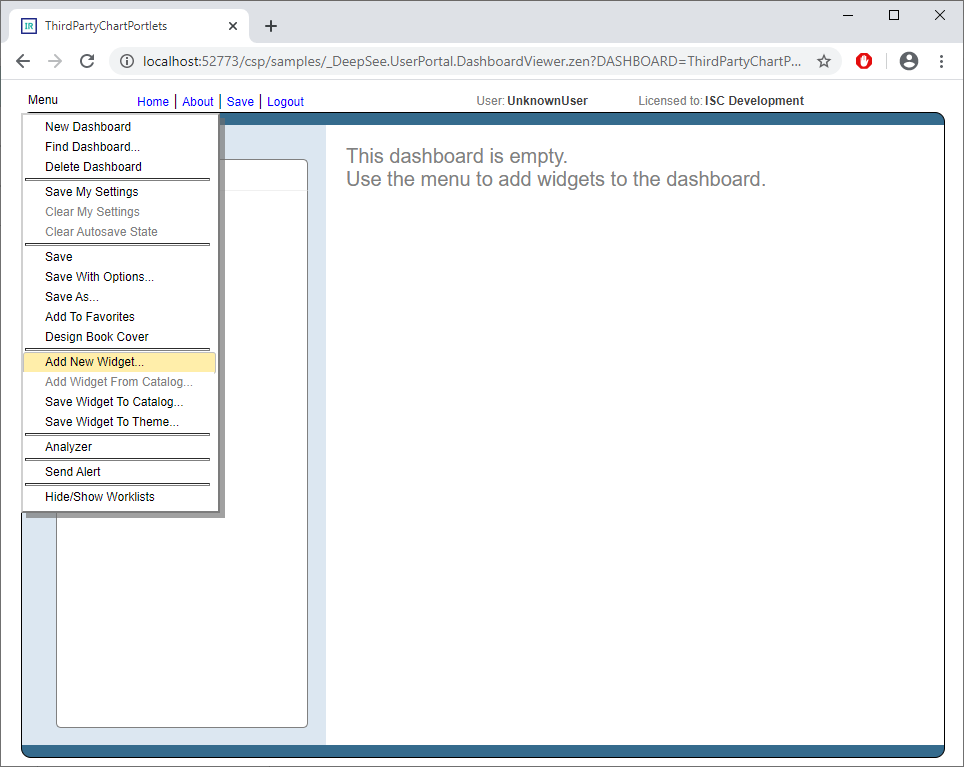This screenshot has width=964, height=767.
Task: Choose Save in the dropdown menu
Action: pos(120,257)
